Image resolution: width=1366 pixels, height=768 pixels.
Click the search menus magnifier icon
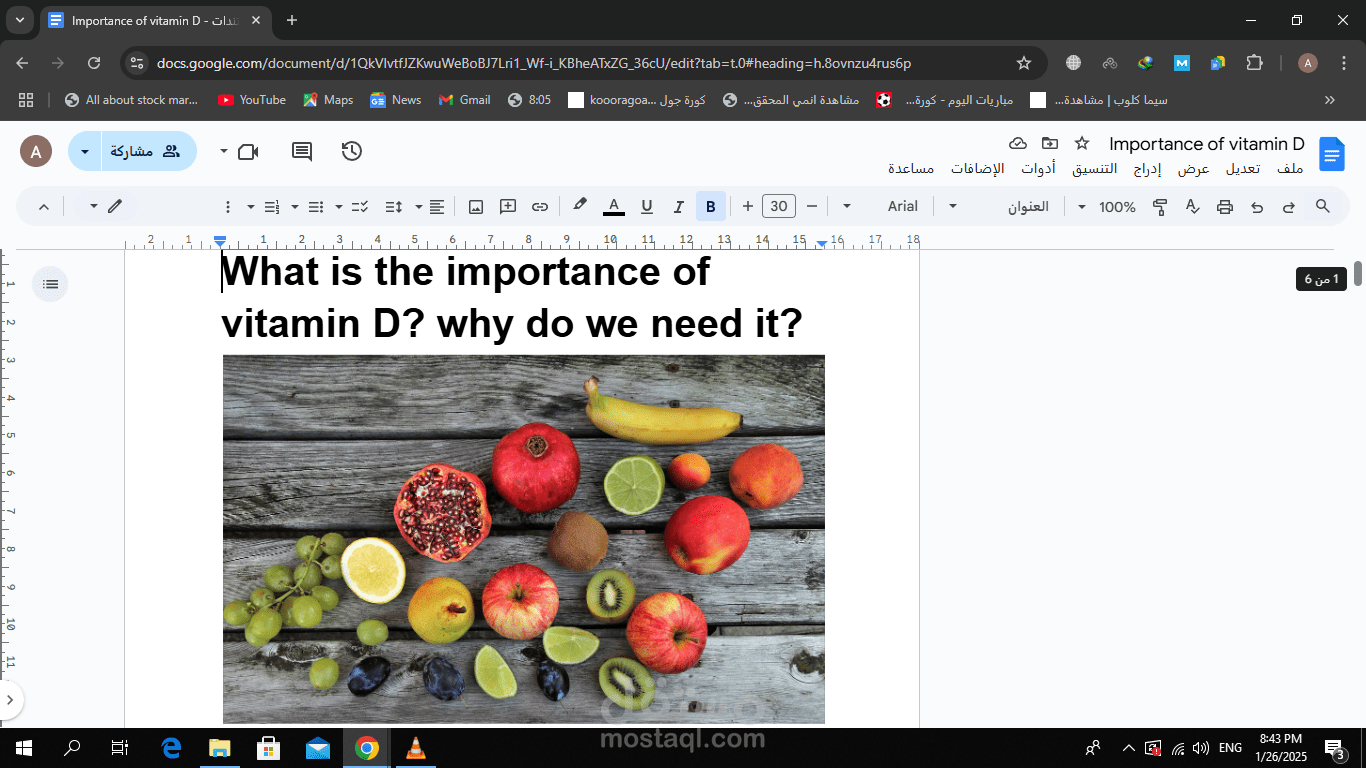[x=1322, y=206]
